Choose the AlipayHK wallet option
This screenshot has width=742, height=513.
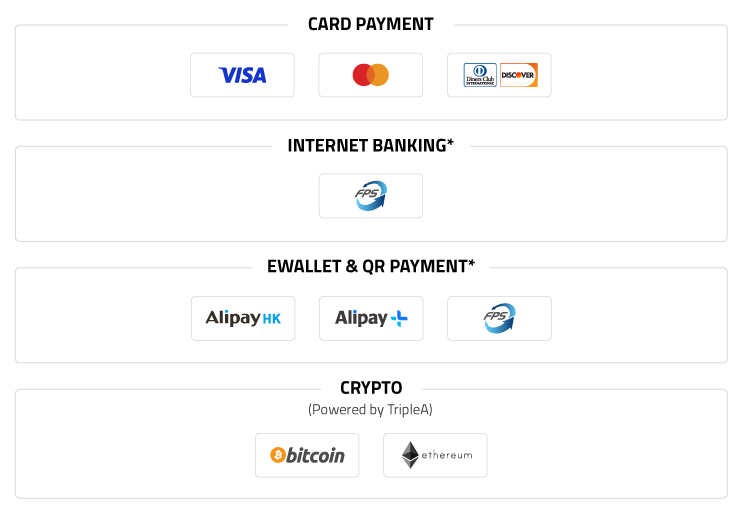[x=243, y=318]
